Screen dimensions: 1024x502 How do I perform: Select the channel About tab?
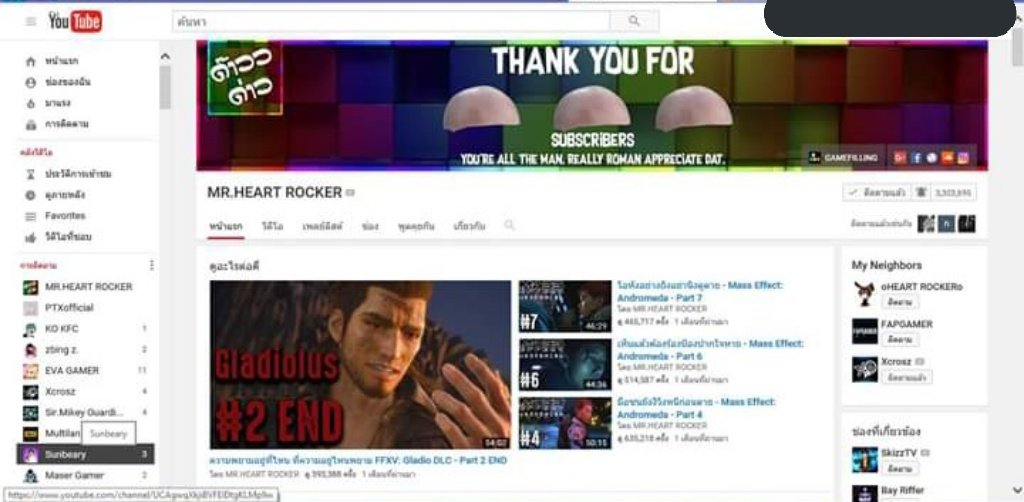point(469,226)
